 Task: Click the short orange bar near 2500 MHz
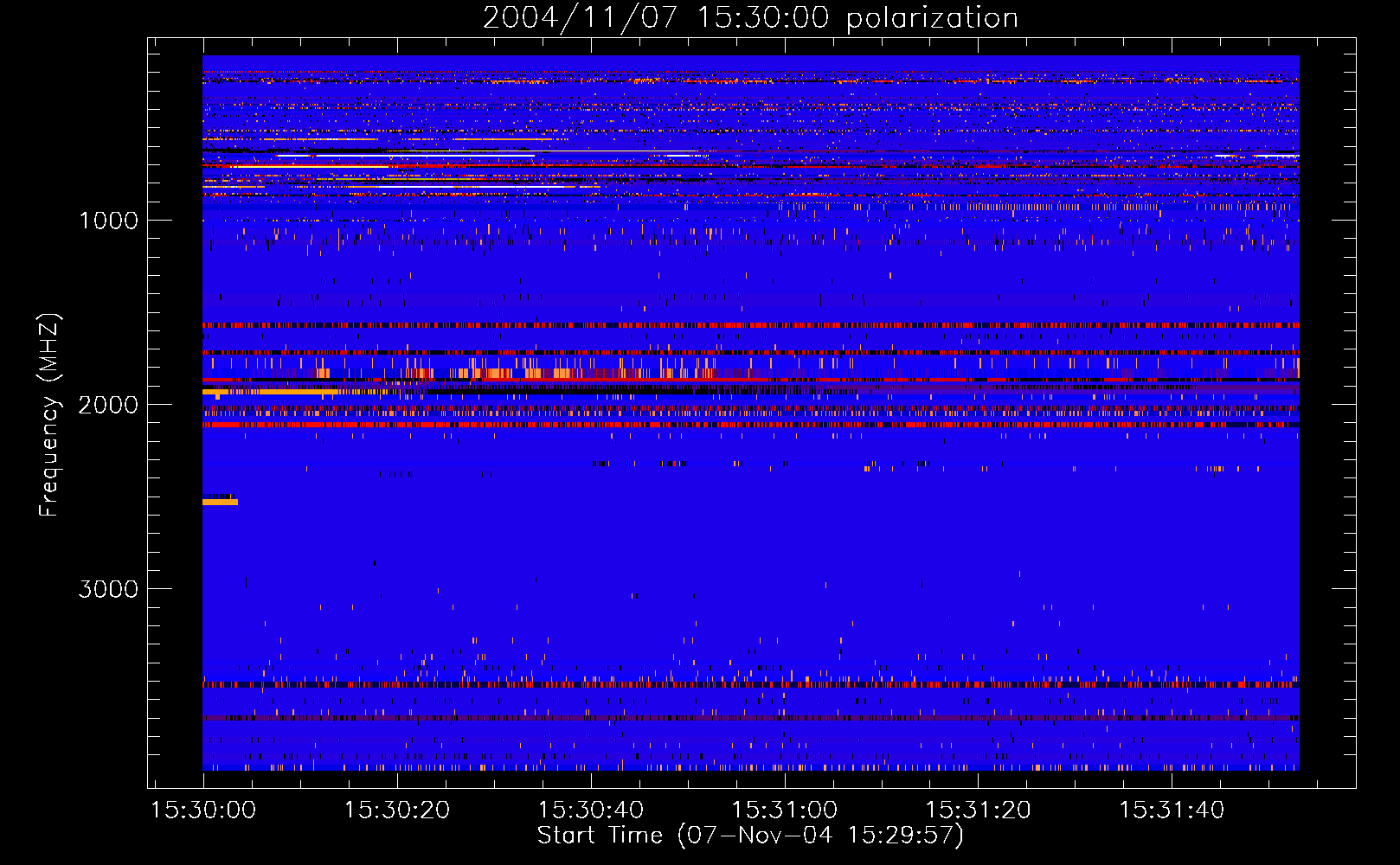click(220, 502)
